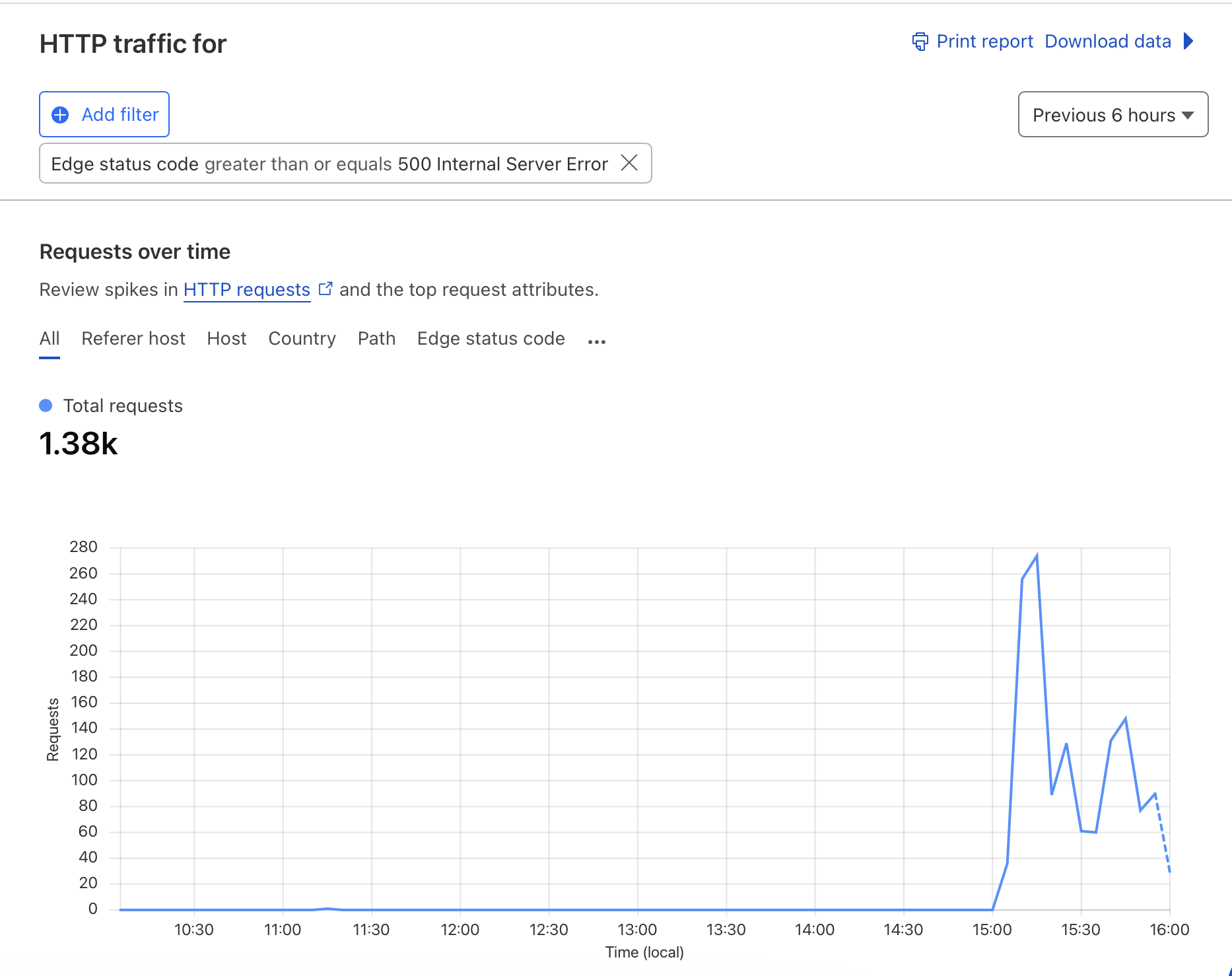Remove the Edge status code filter
The width and height of the screenshot is (1232, 976).
click(629, 163)
